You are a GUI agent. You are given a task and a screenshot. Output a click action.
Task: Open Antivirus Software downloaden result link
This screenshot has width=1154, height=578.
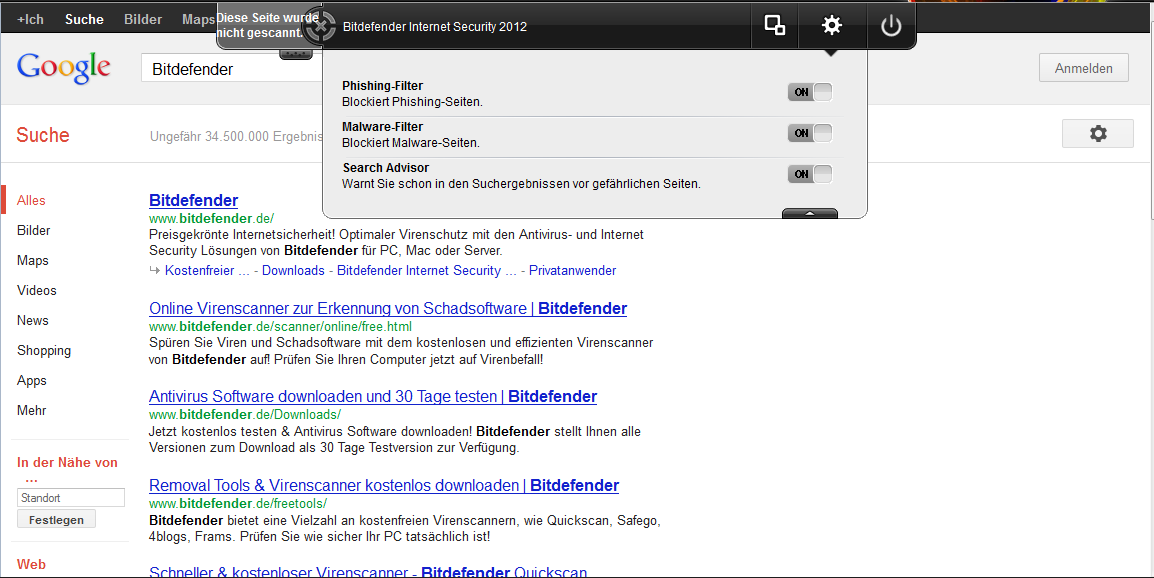(x=372, y=397)
